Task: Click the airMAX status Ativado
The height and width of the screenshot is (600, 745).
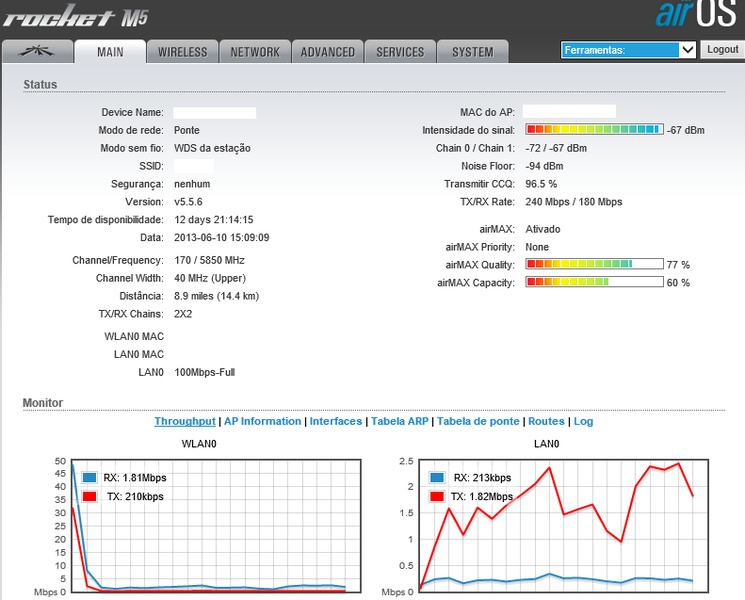Action: coord(543,229)
